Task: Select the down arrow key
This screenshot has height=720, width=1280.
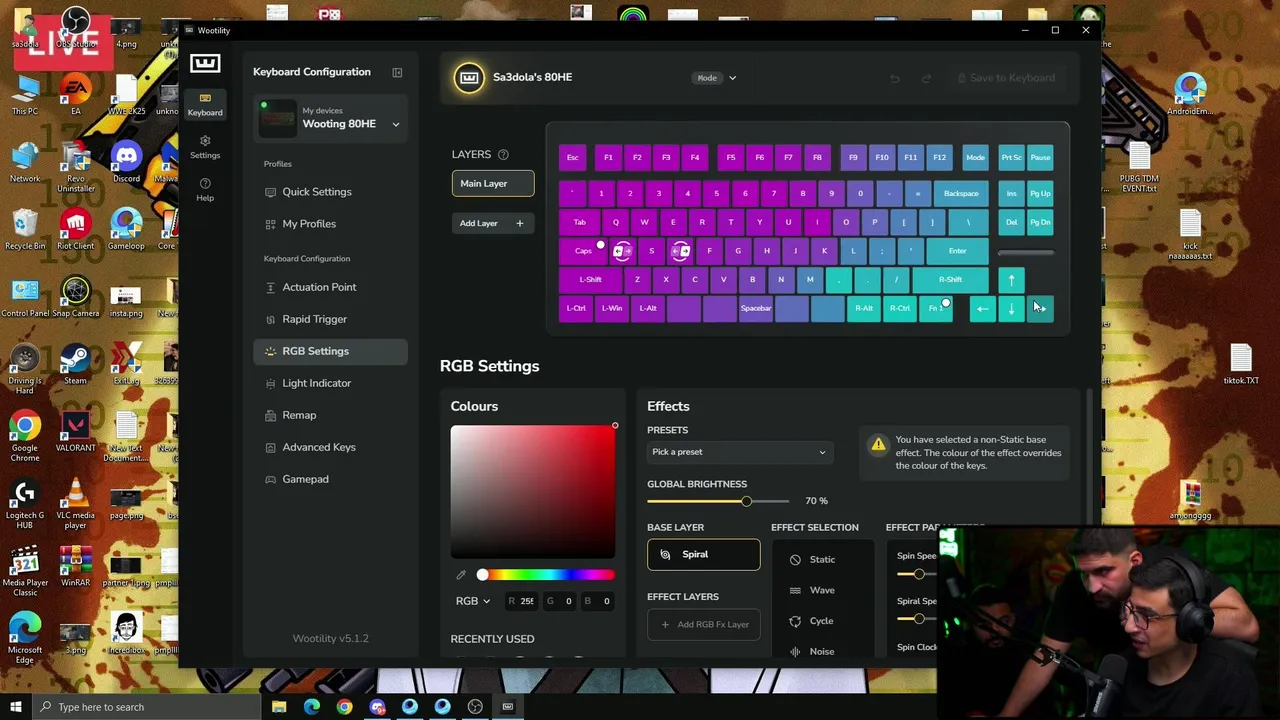Action: (1011, 309)
